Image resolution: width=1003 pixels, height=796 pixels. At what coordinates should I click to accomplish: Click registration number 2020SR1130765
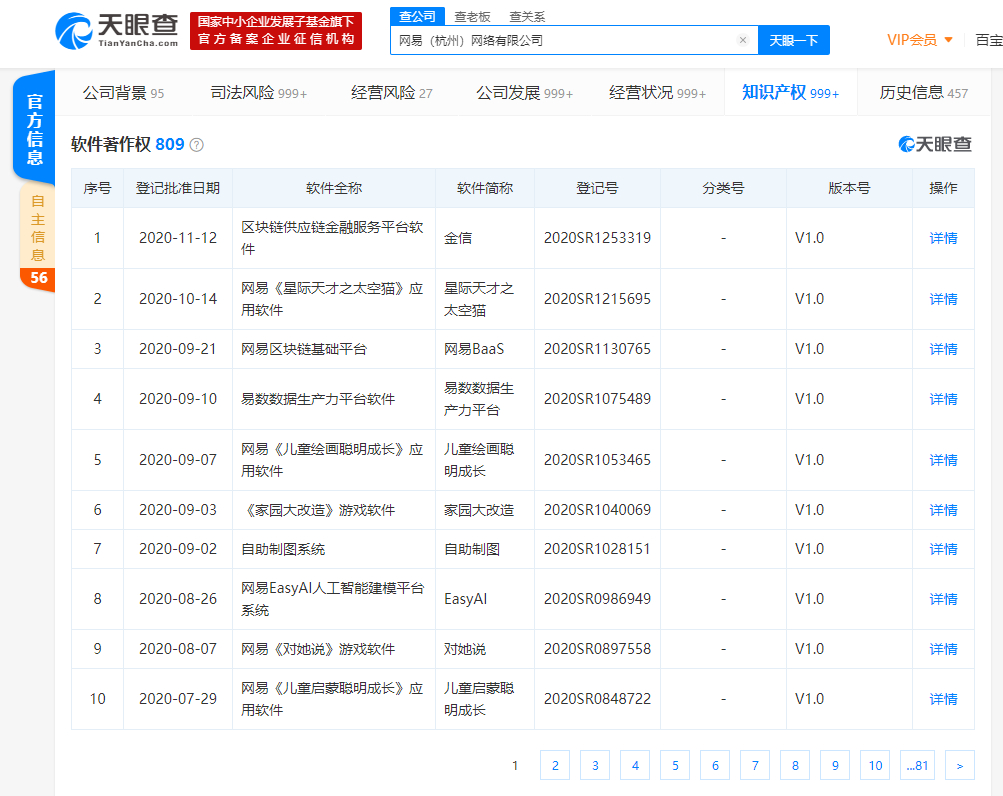(597, 349)
